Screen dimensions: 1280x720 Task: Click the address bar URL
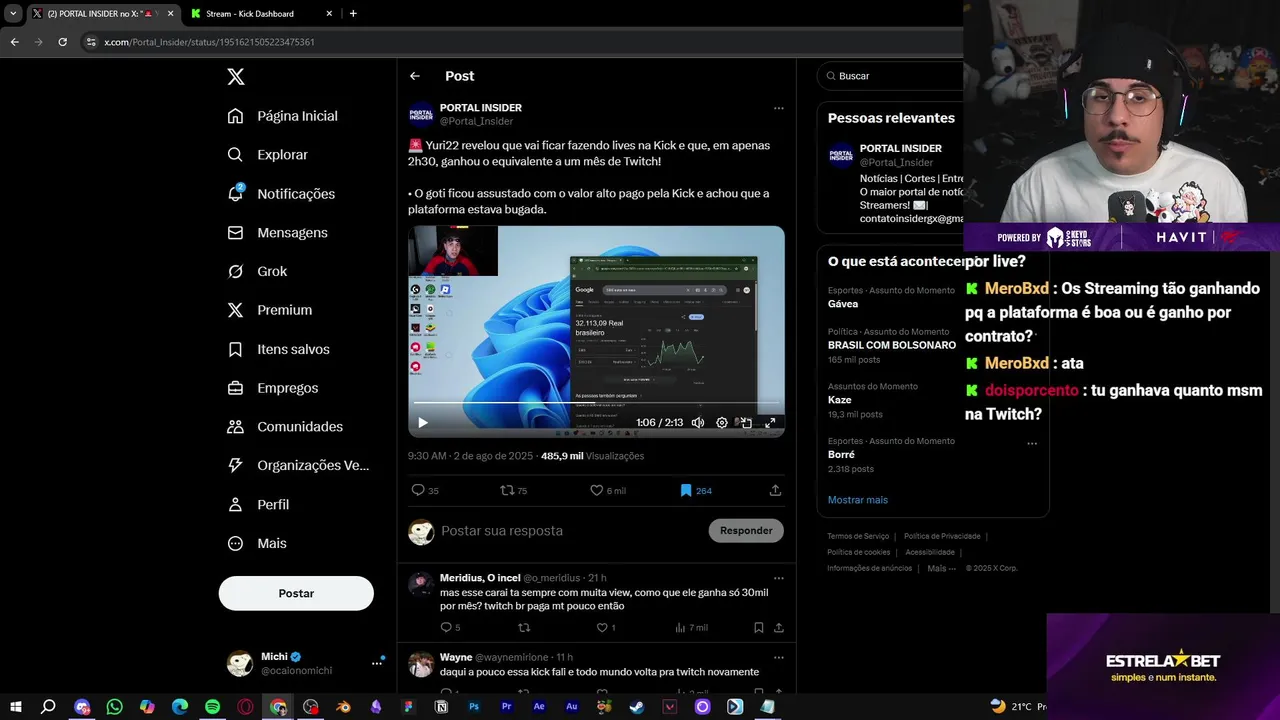209,42
